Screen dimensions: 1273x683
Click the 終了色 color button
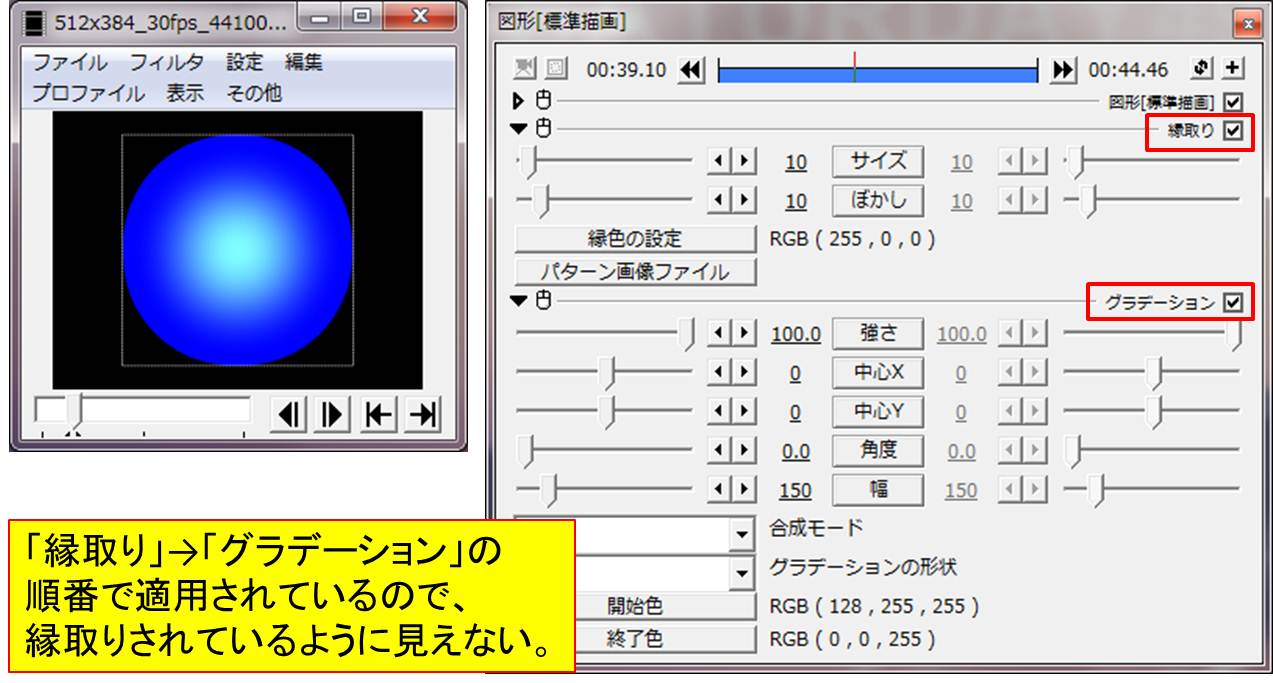point(665,638)
